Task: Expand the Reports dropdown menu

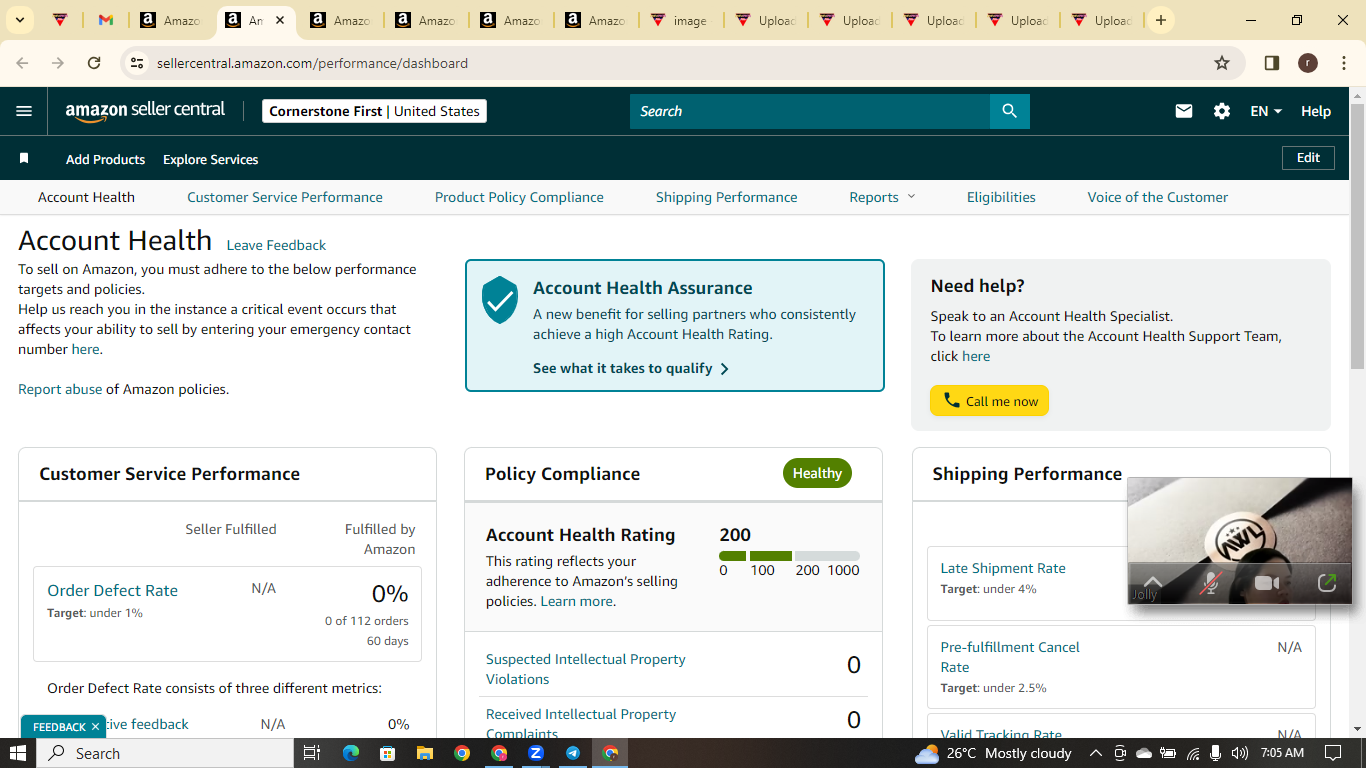Action: pyautogui.click(x=882, y=197)
